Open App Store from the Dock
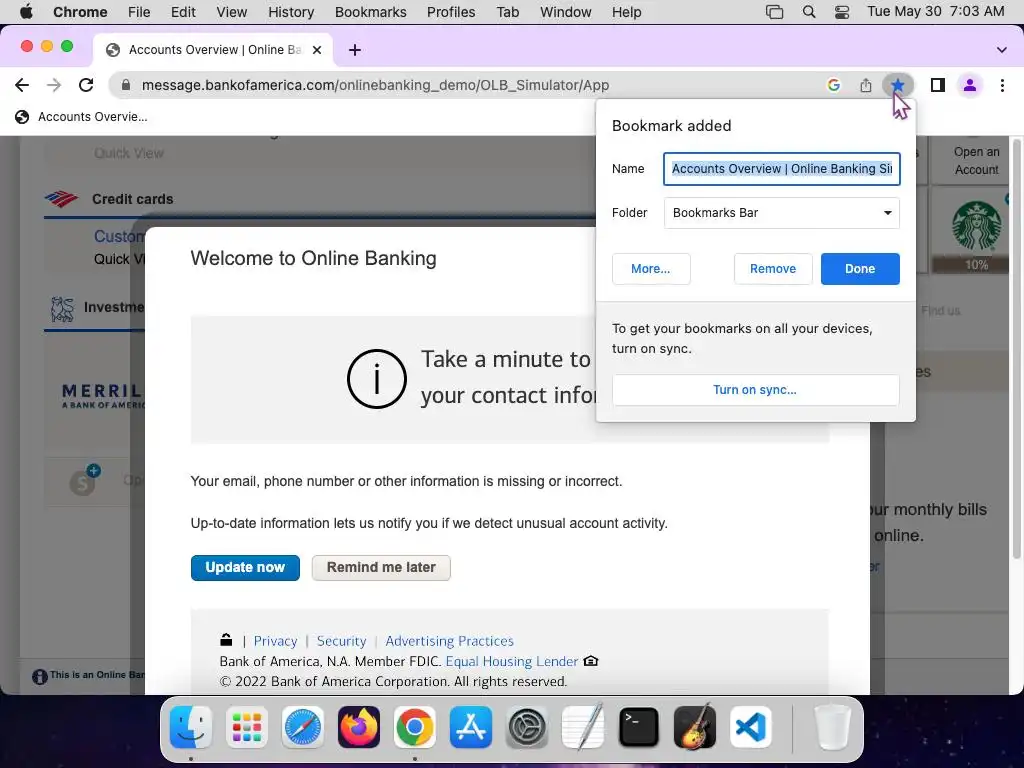 point(471,727)
